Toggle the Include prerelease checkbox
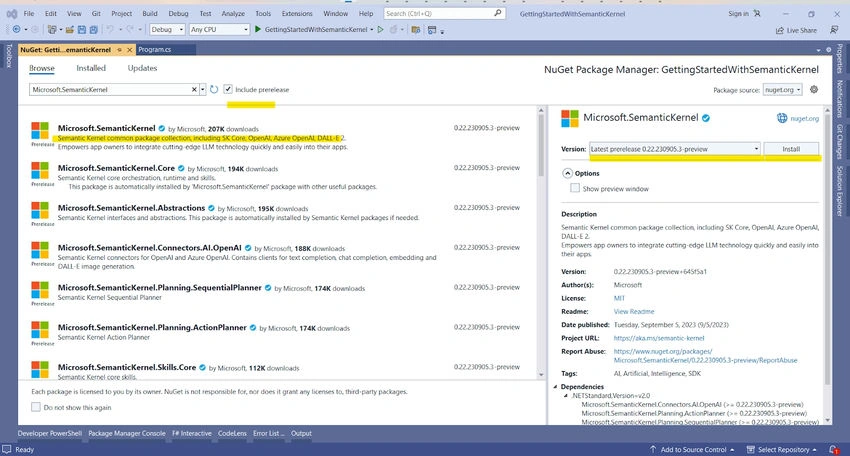This screenshot has width=850, height=456. (x=228, y=89)
